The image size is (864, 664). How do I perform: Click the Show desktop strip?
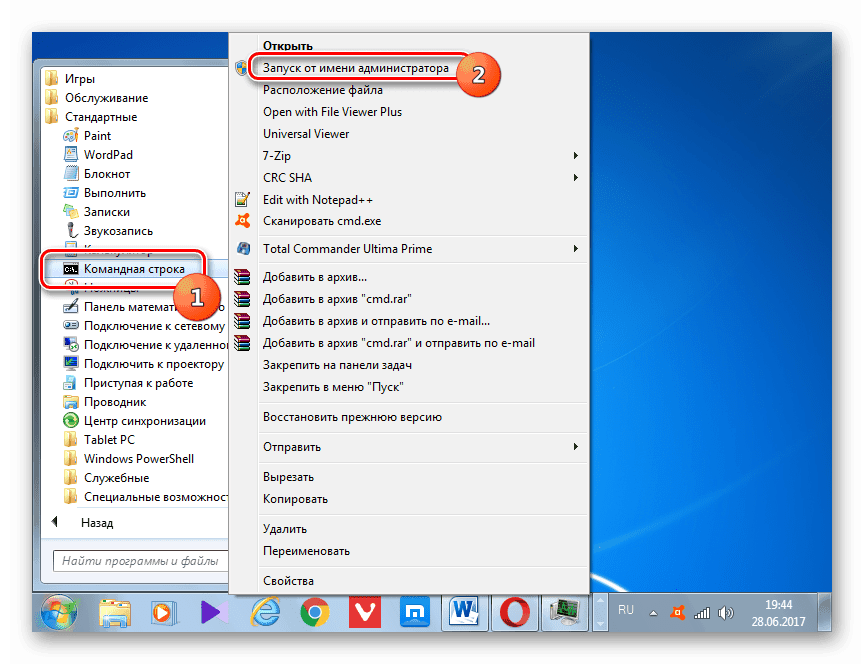(x=825, y=612)
